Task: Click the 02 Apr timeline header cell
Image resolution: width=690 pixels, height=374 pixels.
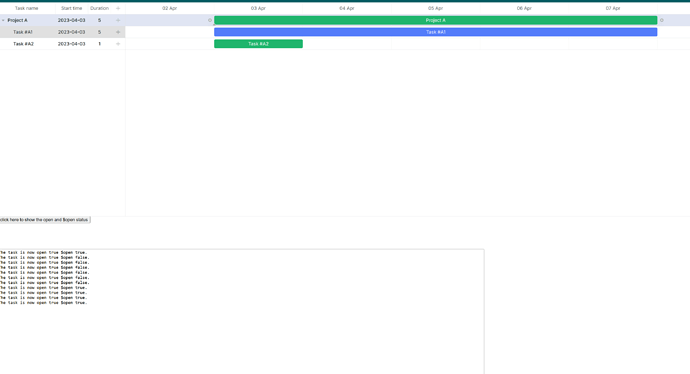Action: point(169,8)
